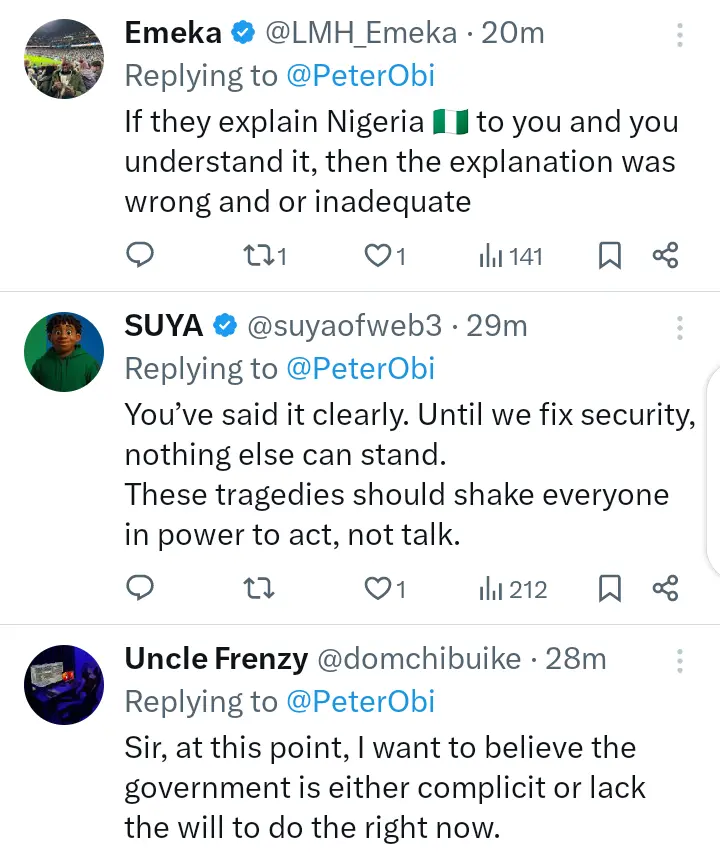Screen dimensions: 720x857
Task: Share Emeka's tweet
Action: pyautogui.click(x=666, y=256)
